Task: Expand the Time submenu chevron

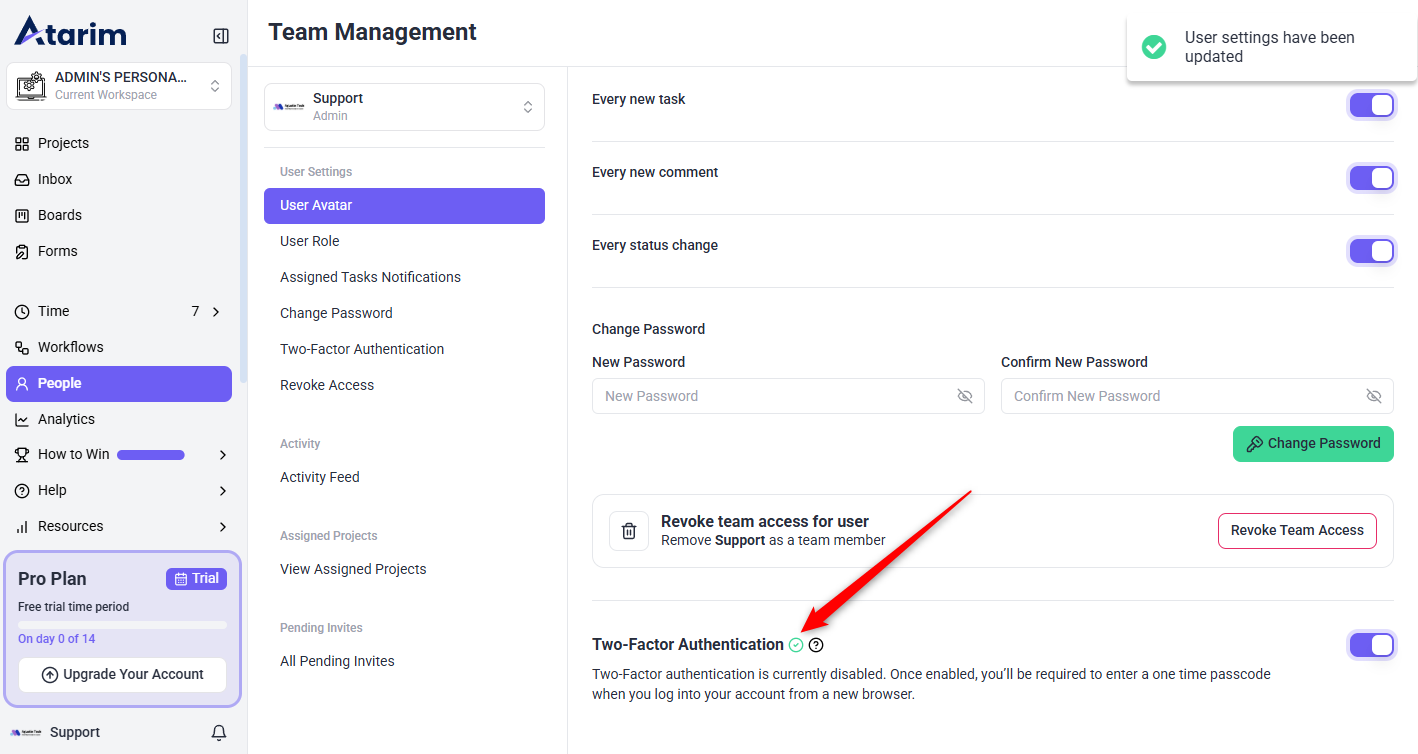Action: tap(216, 312)
